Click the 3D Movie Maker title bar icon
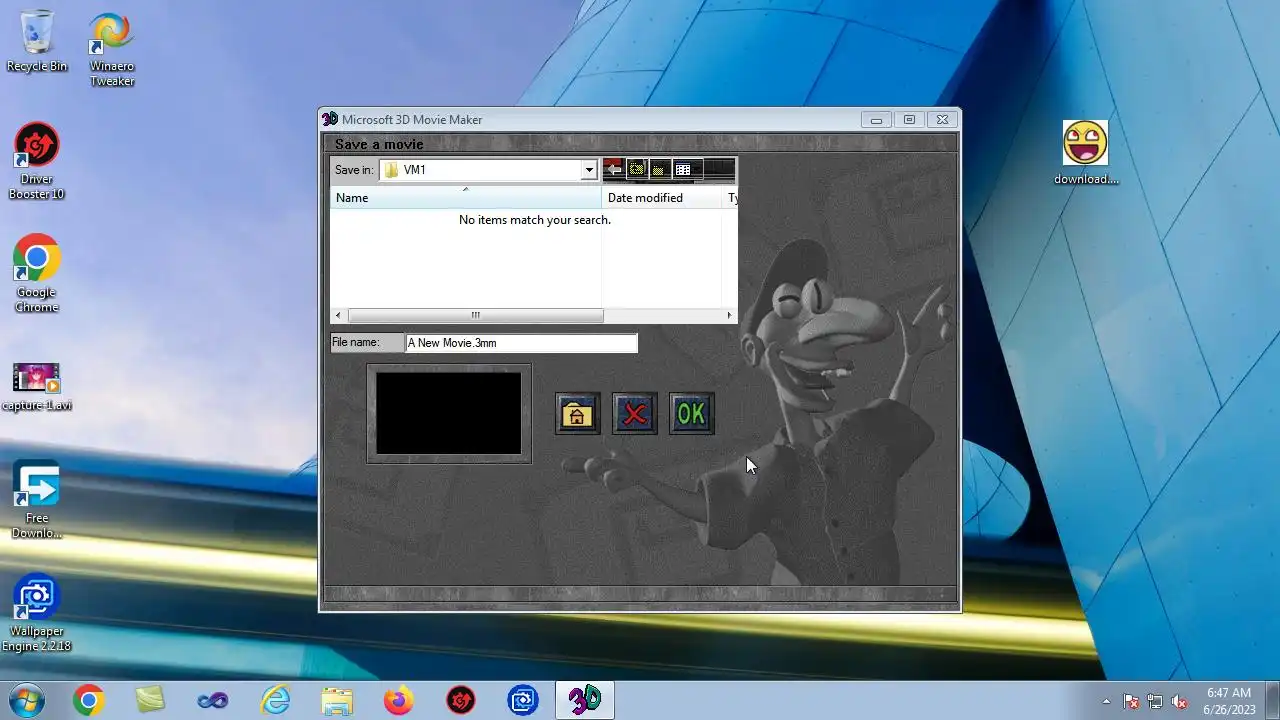 330,119
